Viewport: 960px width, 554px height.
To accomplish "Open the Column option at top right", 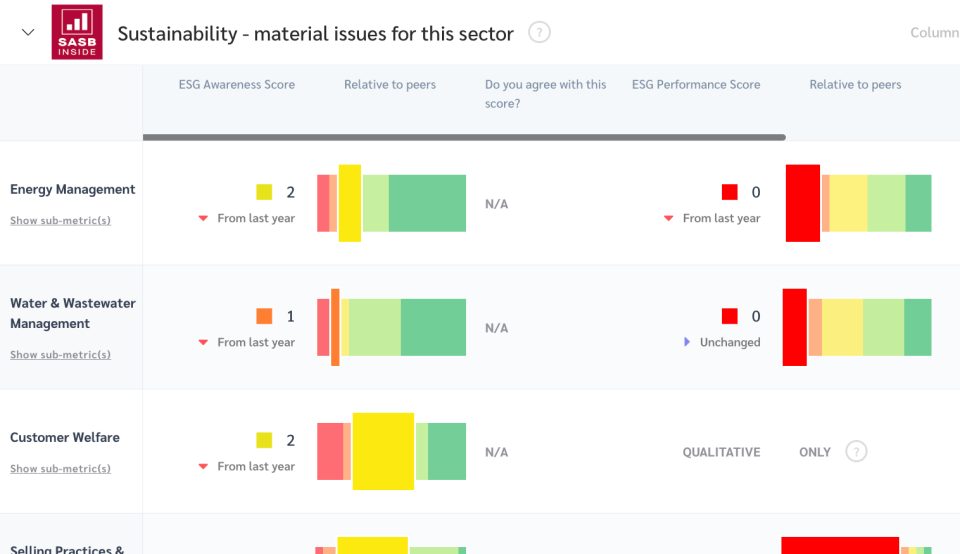I will coord(934,32).
